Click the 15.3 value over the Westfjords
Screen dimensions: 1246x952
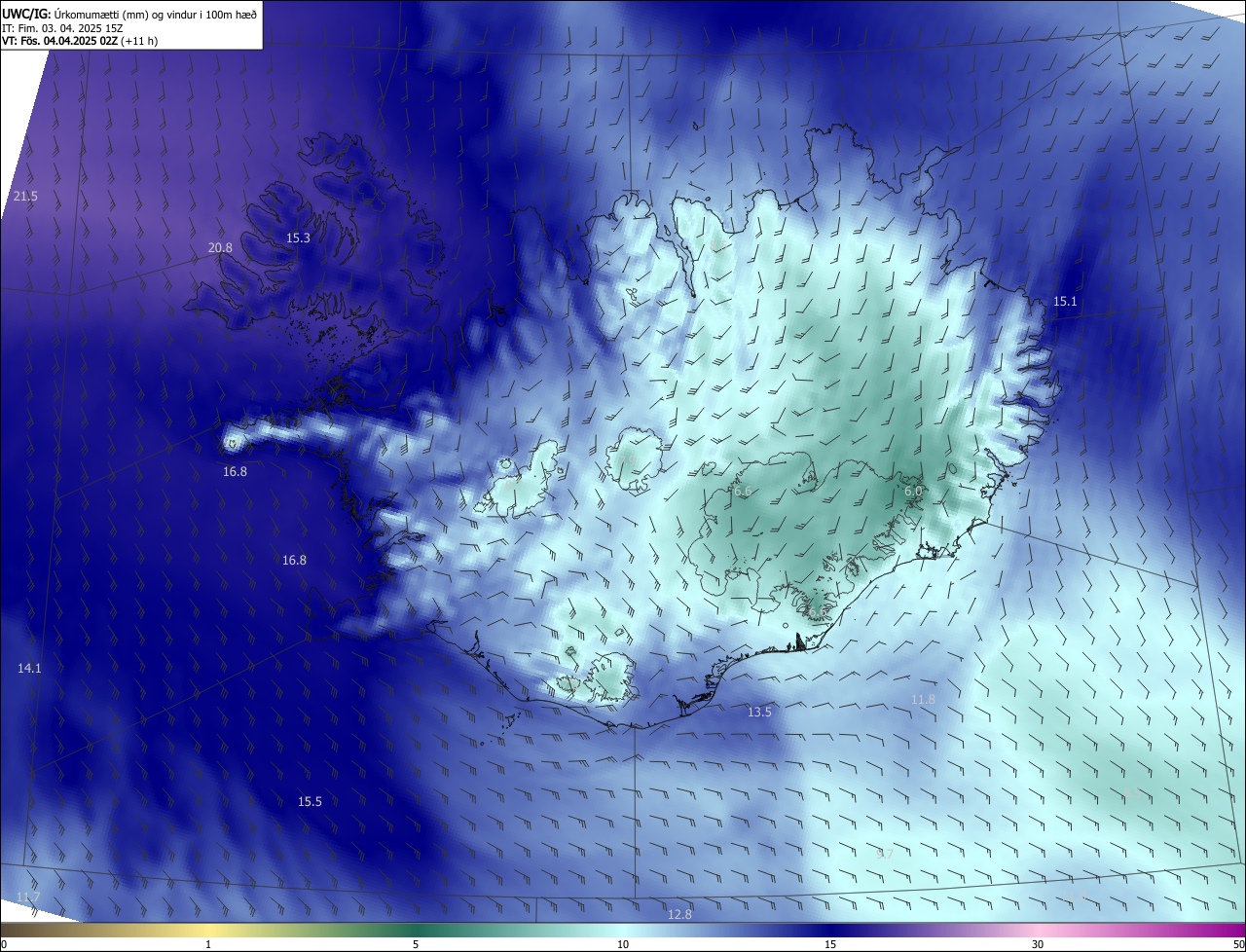298,238
